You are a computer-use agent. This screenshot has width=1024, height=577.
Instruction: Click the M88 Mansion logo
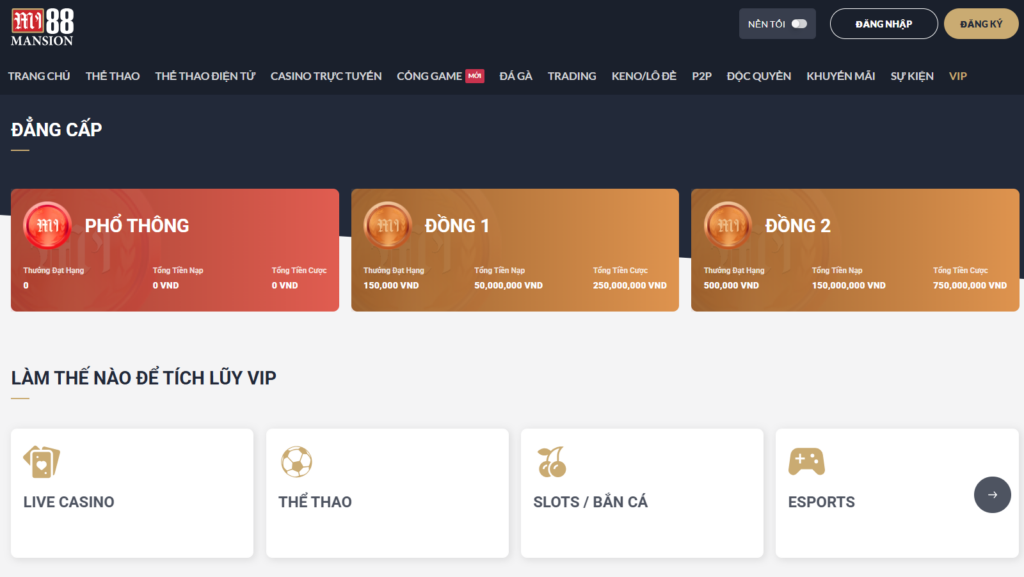coord(42,26)
